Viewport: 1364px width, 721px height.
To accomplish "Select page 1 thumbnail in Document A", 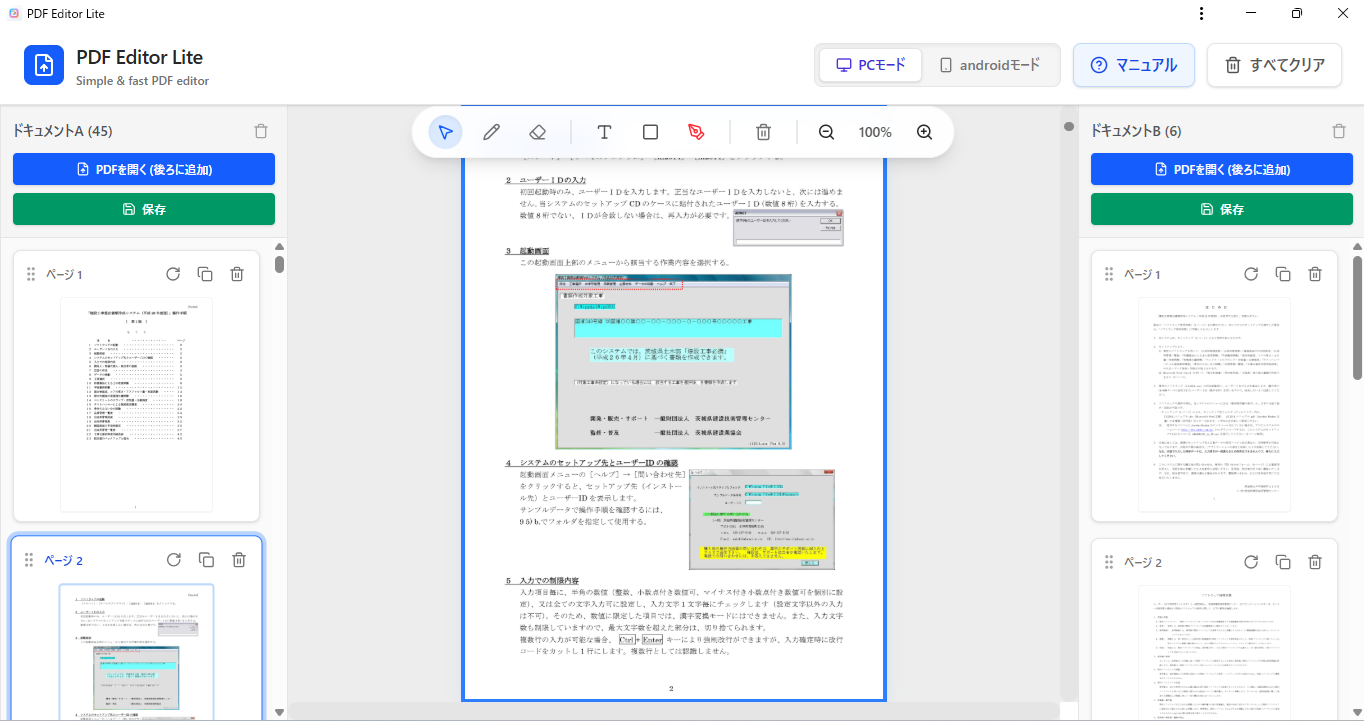I will click(136, 404).
